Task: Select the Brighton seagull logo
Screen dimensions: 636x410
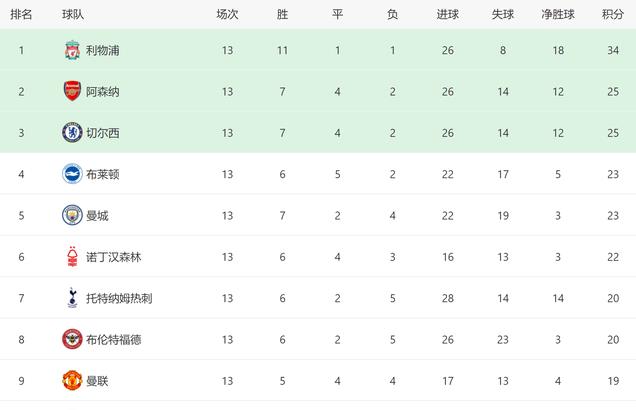Action: pos(72,174)
